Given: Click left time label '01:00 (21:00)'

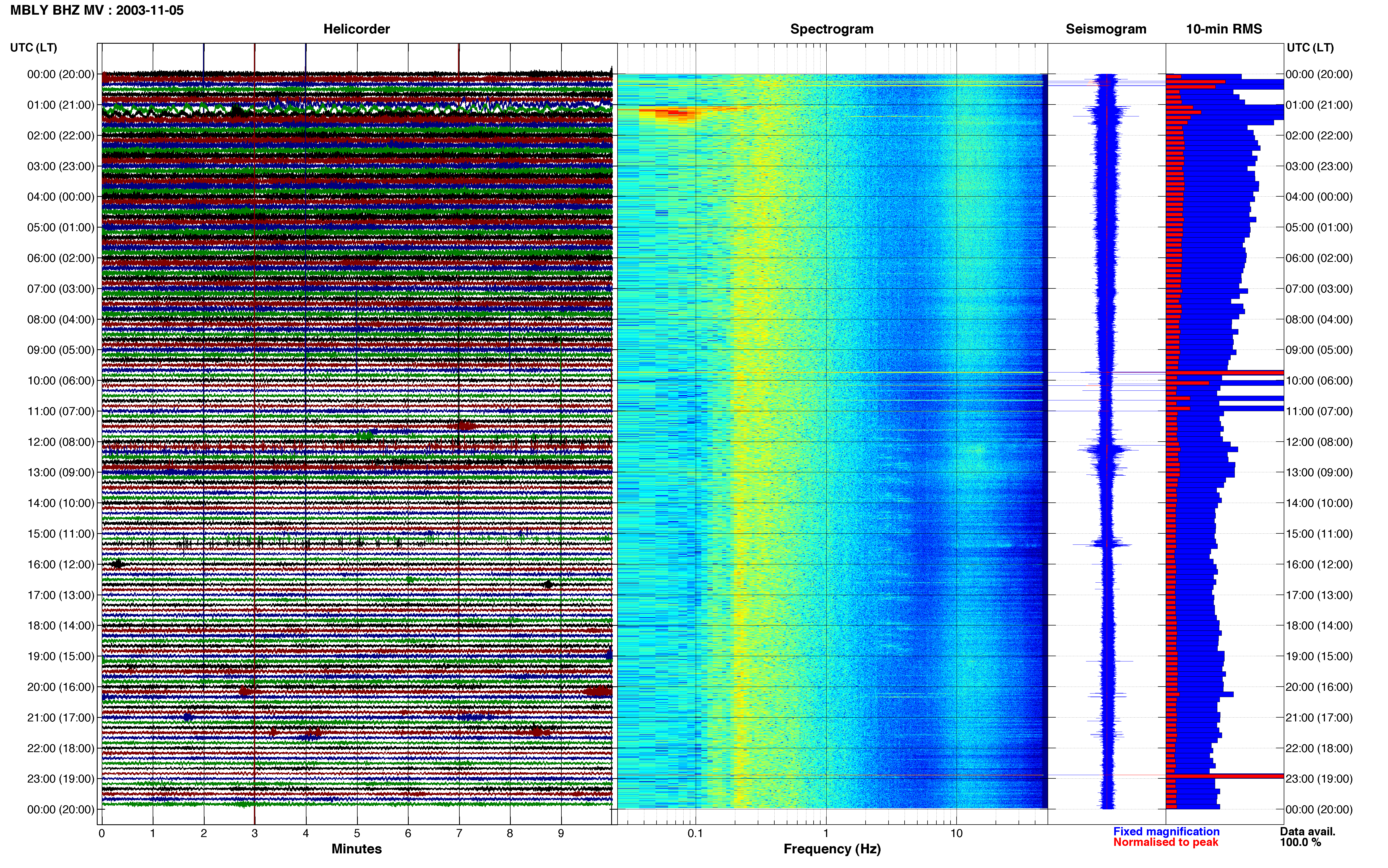Looking at the screenshot, I should point(61,105).
